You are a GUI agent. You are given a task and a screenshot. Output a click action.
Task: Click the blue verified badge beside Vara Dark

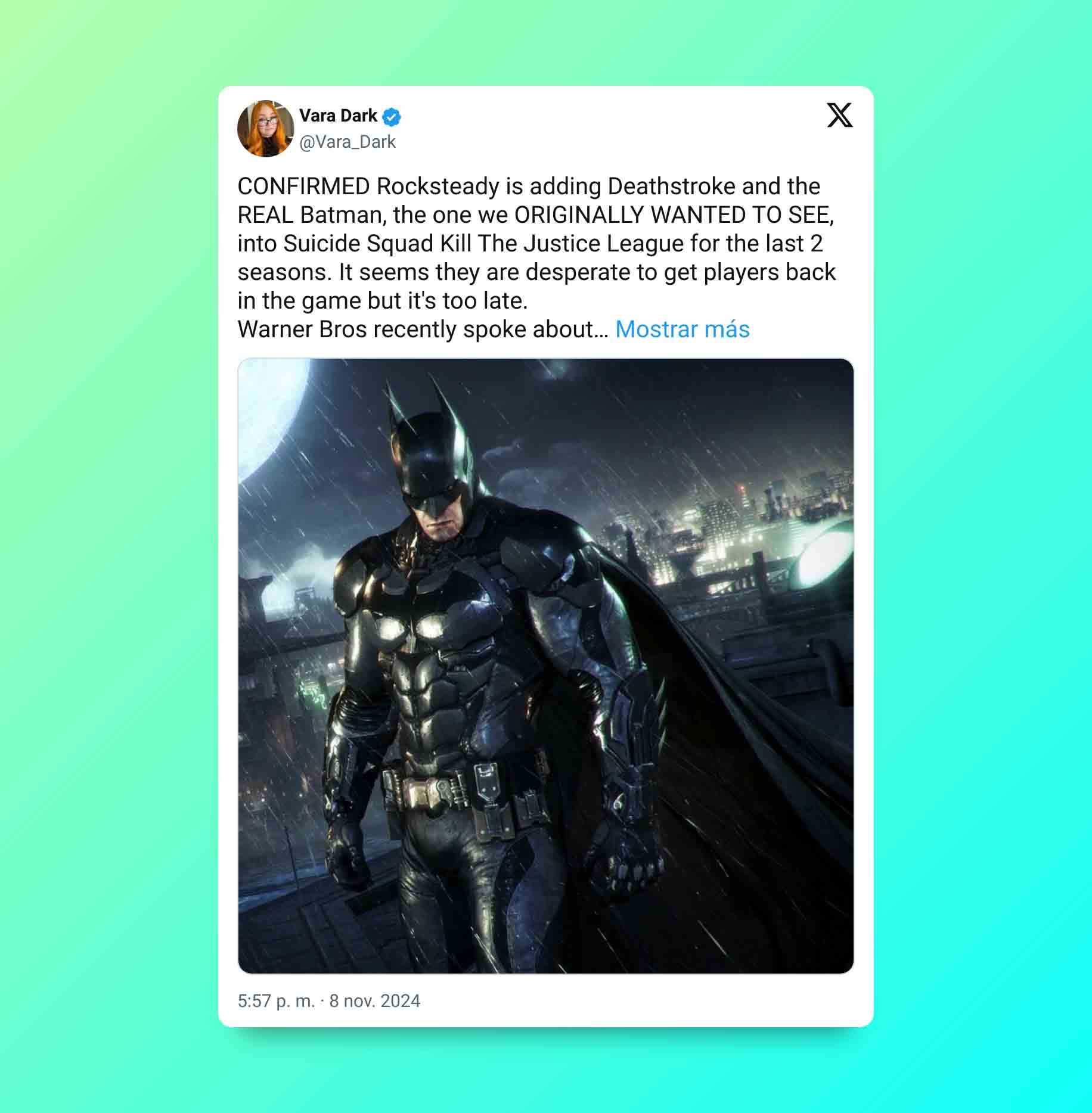391,117
